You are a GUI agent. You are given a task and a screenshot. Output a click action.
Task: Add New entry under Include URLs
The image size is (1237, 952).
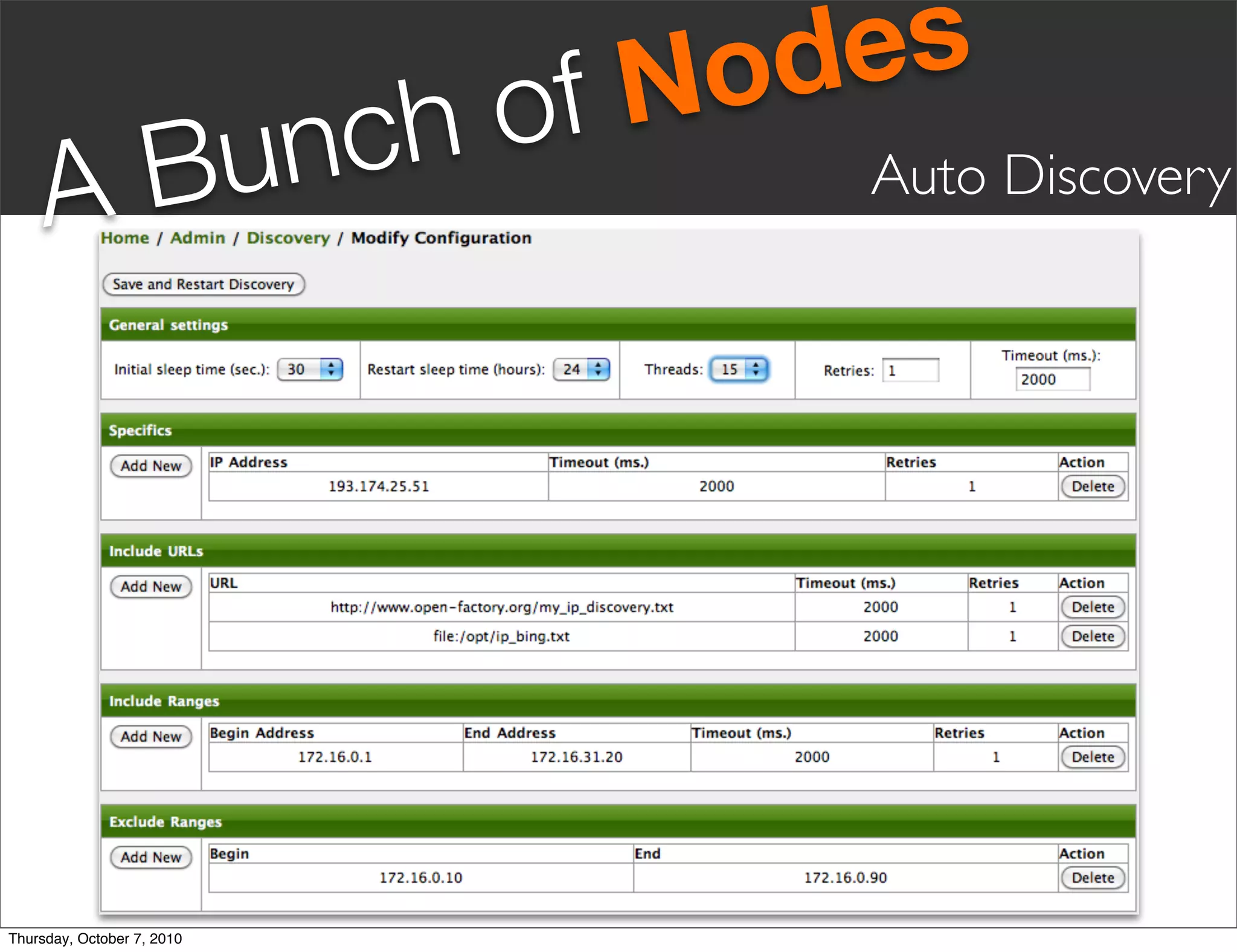(151, 587)
